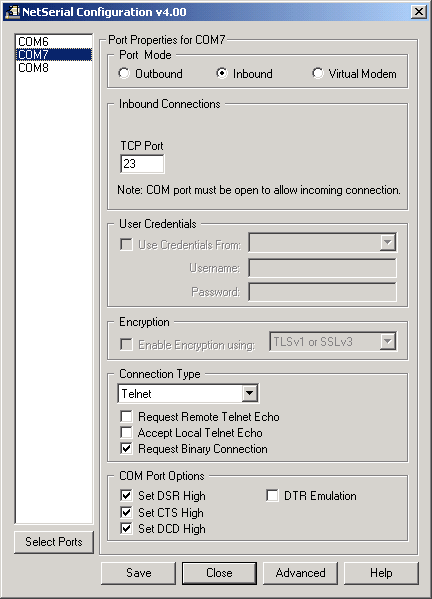Open the Connection Type Telnet dropdown
Screen dimensions: 432x599
click(x=188, y=393)
